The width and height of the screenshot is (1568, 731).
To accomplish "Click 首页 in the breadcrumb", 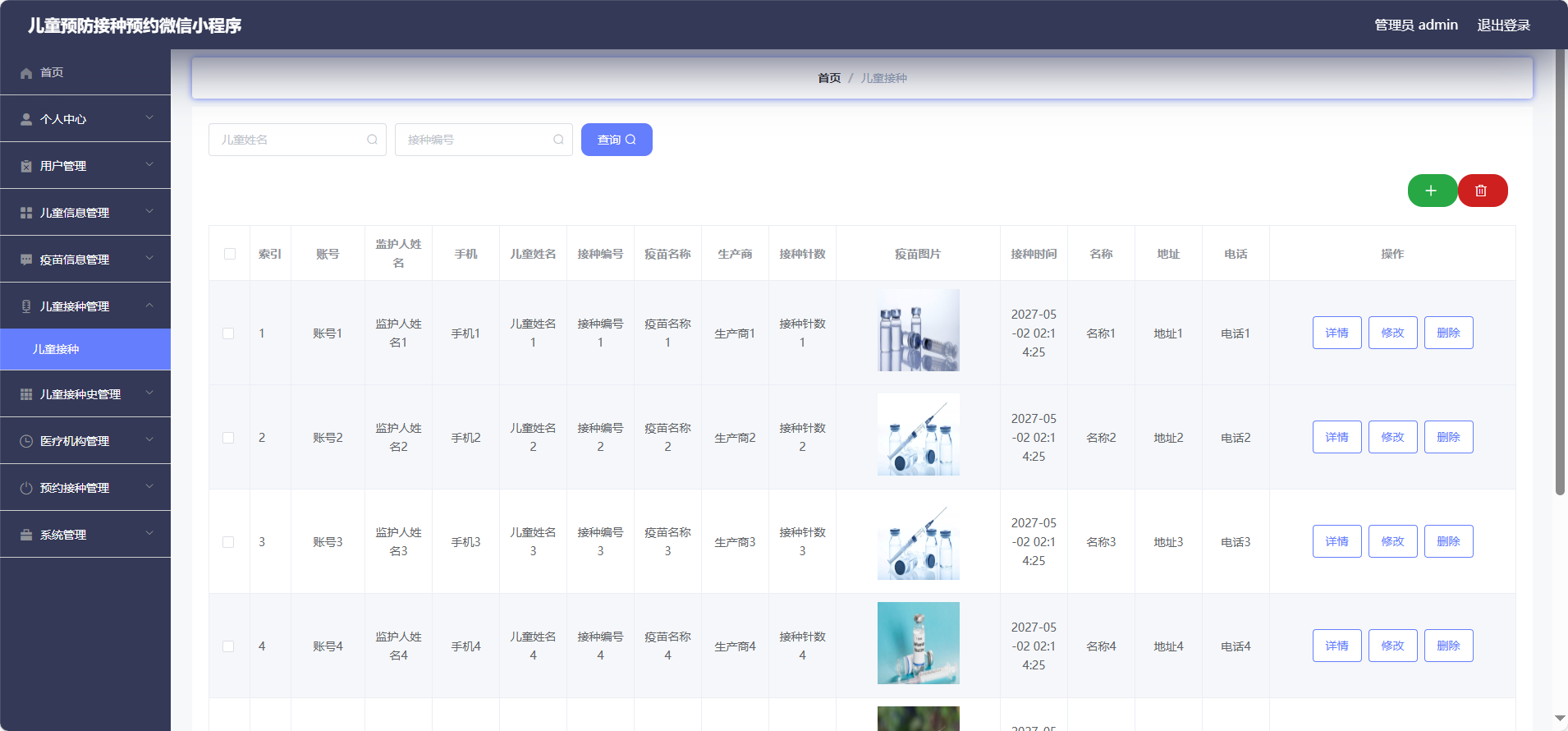I will 829,78.
